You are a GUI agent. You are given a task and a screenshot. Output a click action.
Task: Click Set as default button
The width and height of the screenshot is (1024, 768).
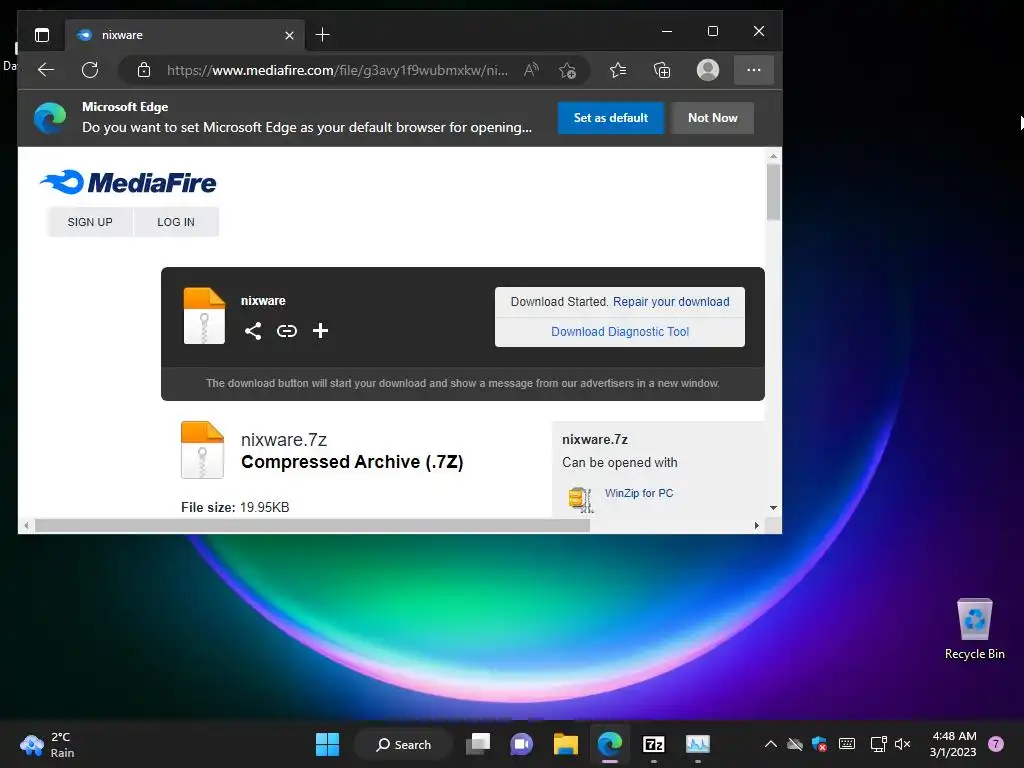click(611, 118)
